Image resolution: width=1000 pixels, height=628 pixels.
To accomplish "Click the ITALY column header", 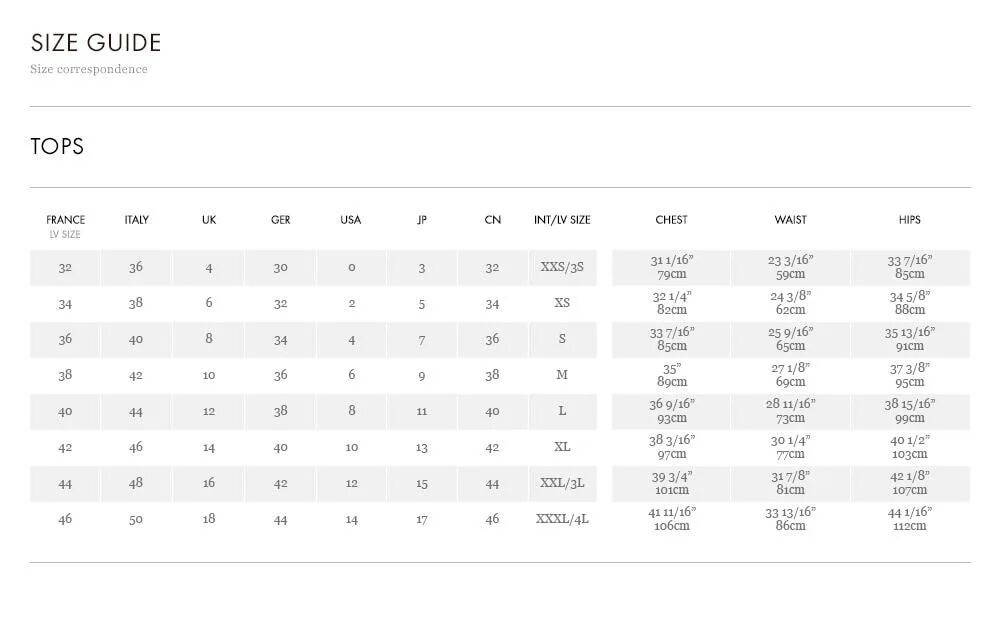I will click(136, 220).
